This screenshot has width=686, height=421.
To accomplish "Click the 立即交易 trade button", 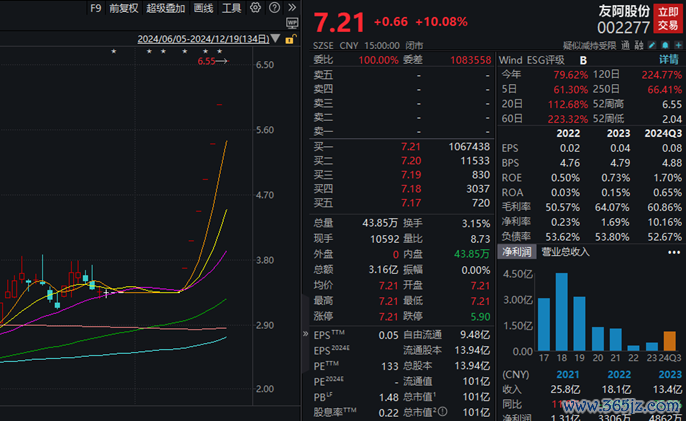I will pyautogui.click(x=668, y=19).
